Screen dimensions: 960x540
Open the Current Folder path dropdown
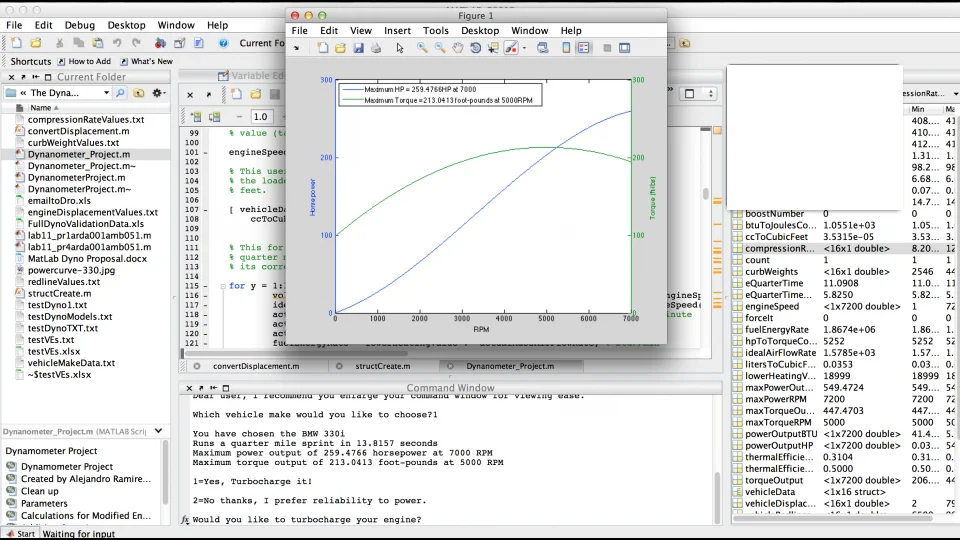(106, 93)
